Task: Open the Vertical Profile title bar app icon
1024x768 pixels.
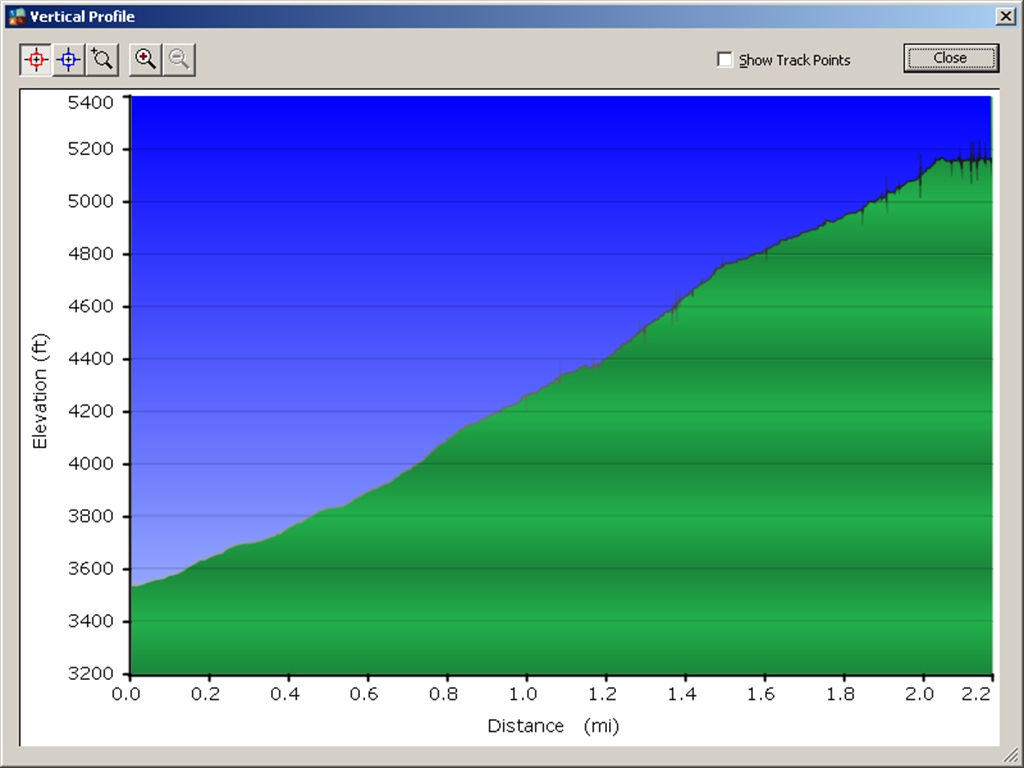Action: click(x=16, y=16)
